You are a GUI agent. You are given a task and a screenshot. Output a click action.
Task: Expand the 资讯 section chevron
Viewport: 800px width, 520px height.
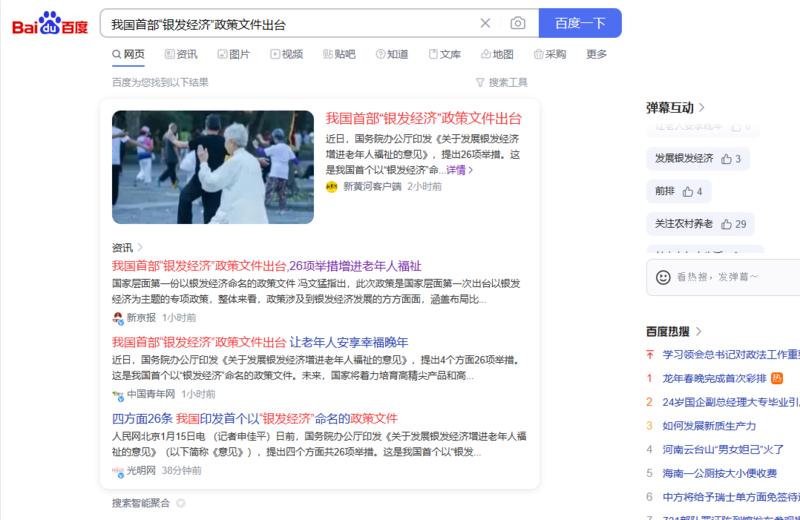[140, 247]
